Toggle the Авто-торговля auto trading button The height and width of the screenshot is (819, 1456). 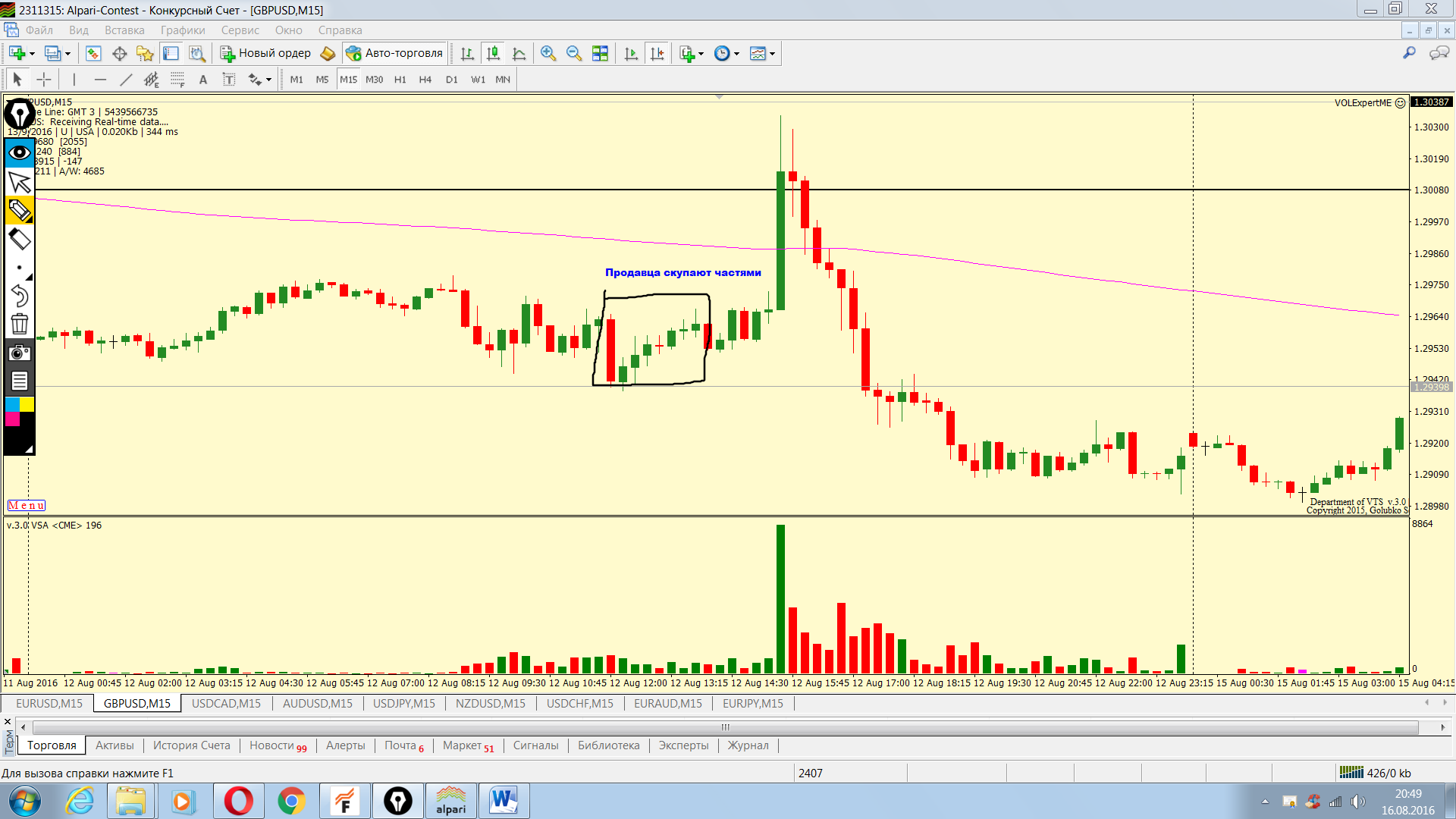click(394, 53)
